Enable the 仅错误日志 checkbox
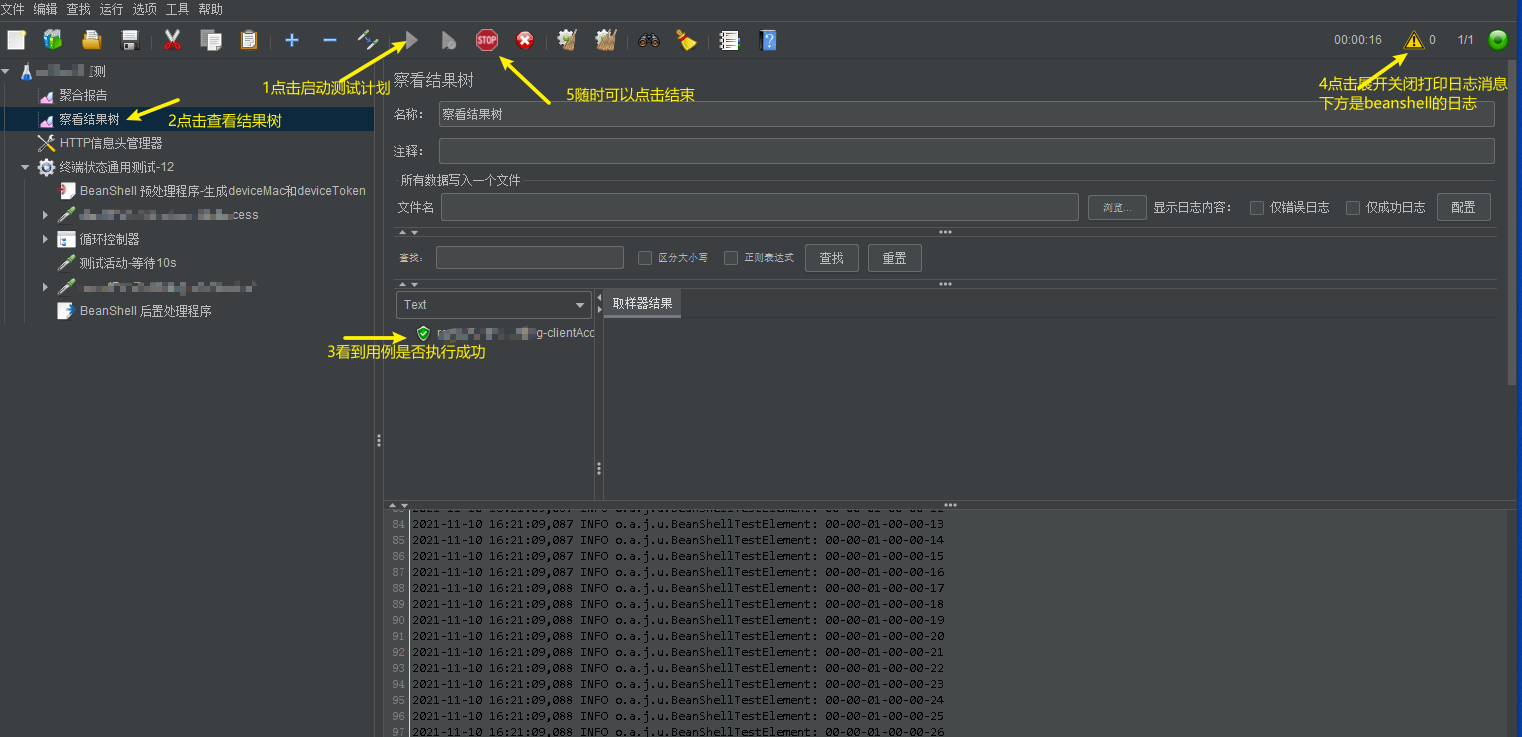Viewport: 1522px width, 737px height. [1257, 208]
